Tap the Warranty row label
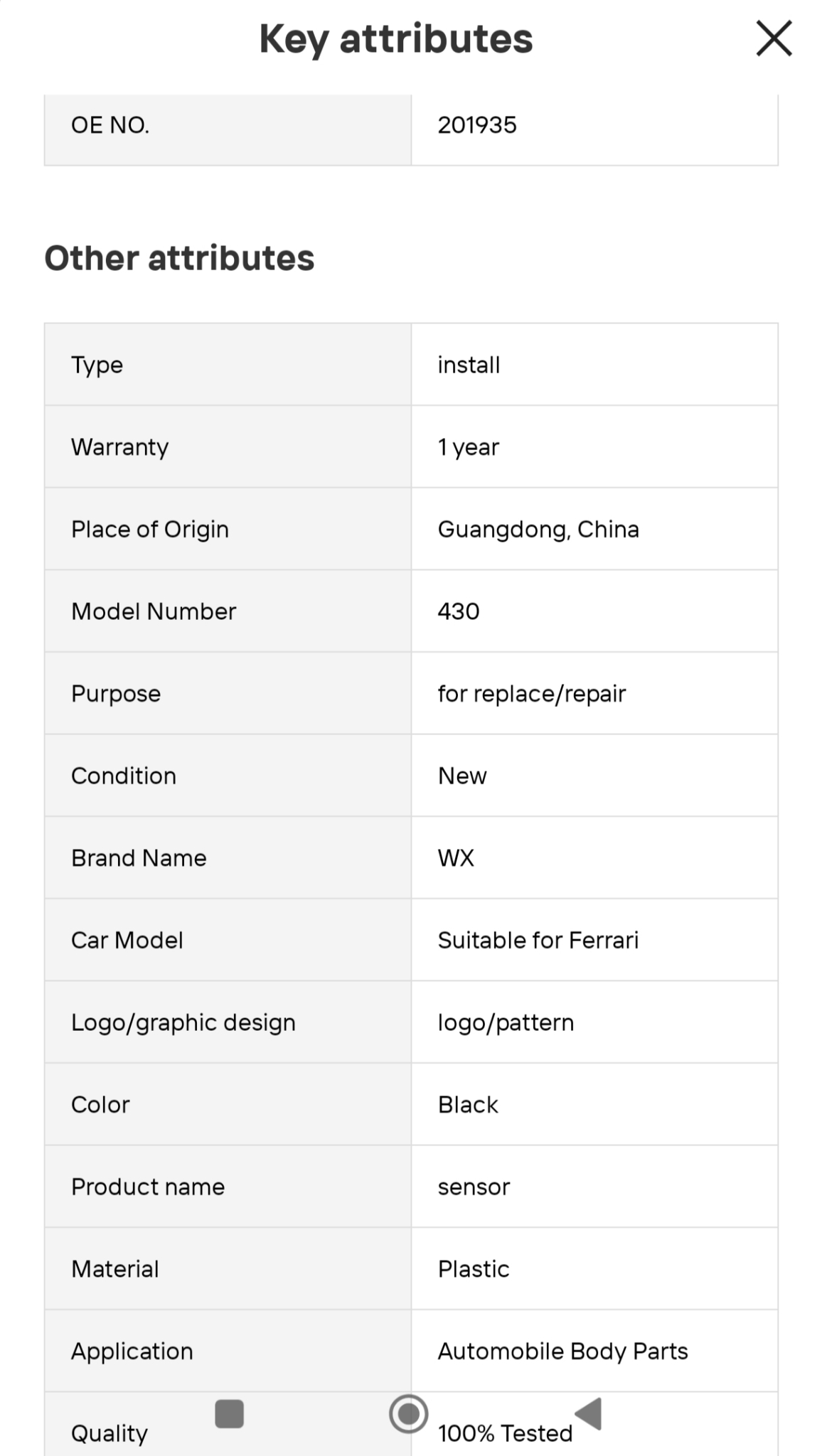Screen dimensions: 822x1456 120,447
